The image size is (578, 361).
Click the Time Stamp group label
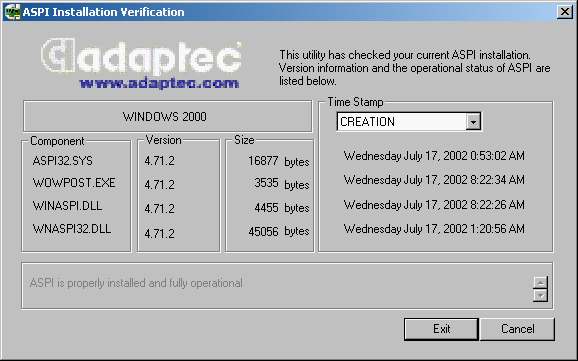[355, 102]
